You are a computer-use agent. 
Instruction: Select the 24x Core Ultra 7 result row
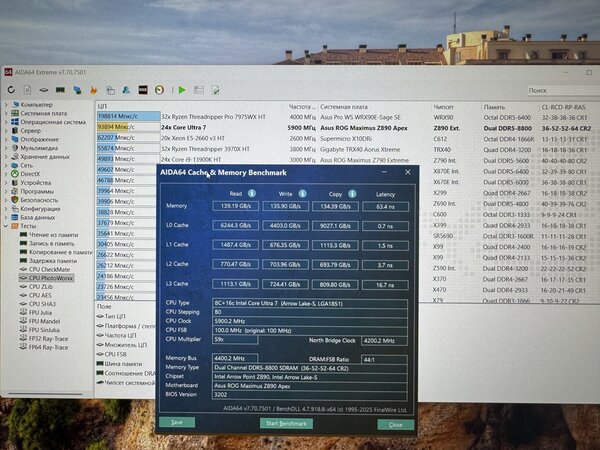(344, 127)
